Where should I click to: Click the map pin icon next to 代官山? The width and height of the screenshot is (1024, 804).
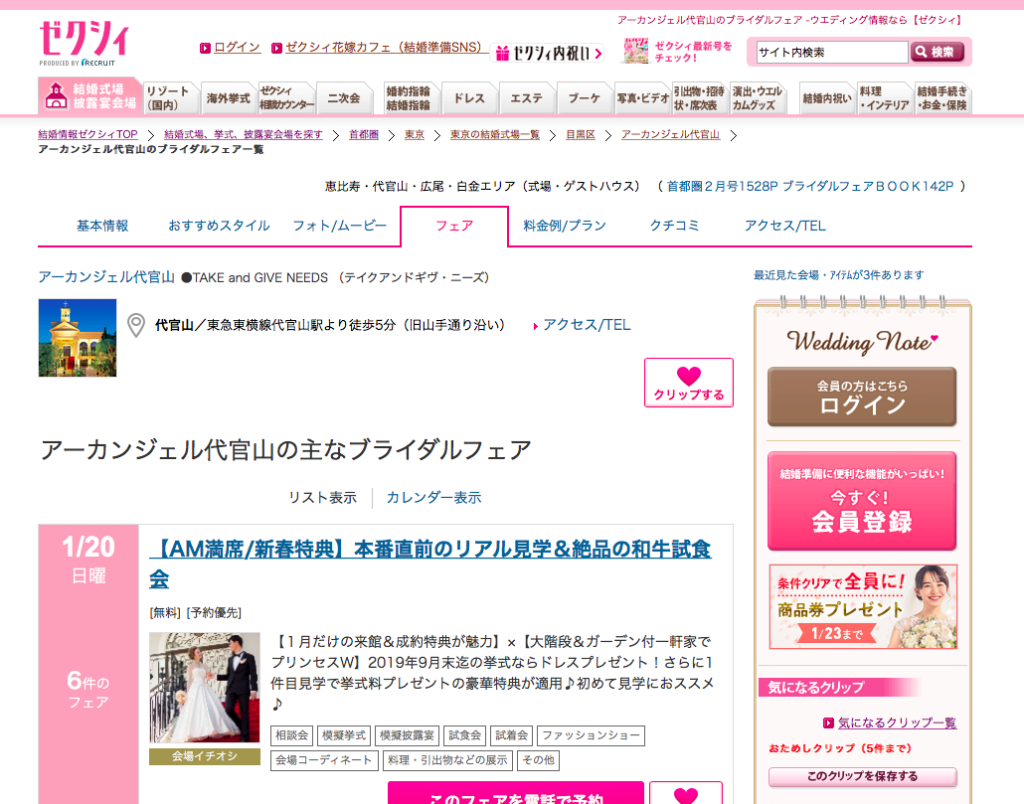(136, 325)
